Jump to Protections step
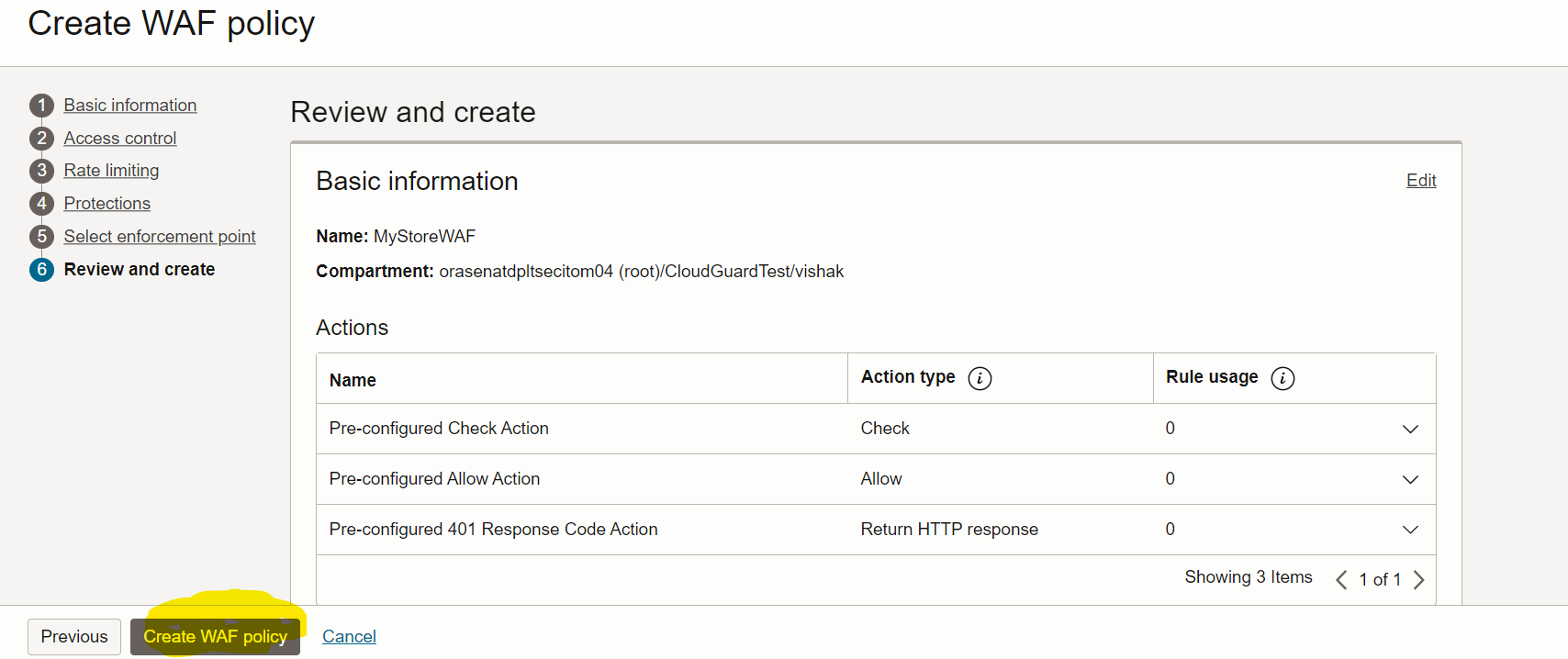This screenshot has height=659, width=1568. pos(107,204)
